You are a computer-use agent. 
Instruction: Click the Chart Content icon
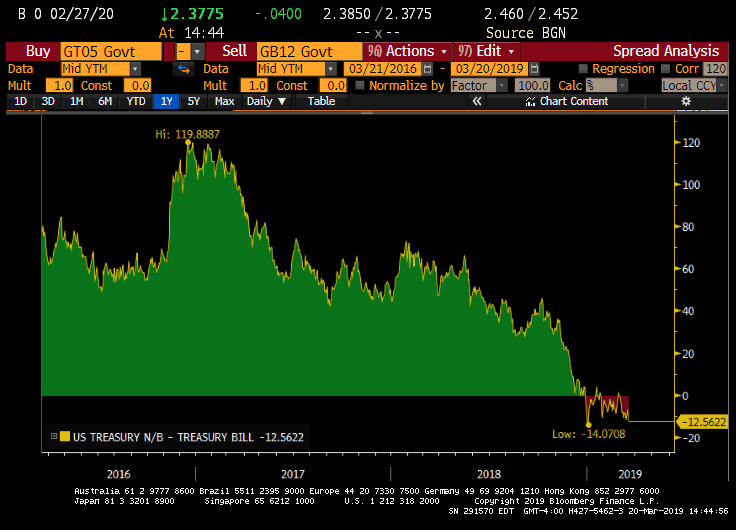pyautogui.click(x=530, y=101)
